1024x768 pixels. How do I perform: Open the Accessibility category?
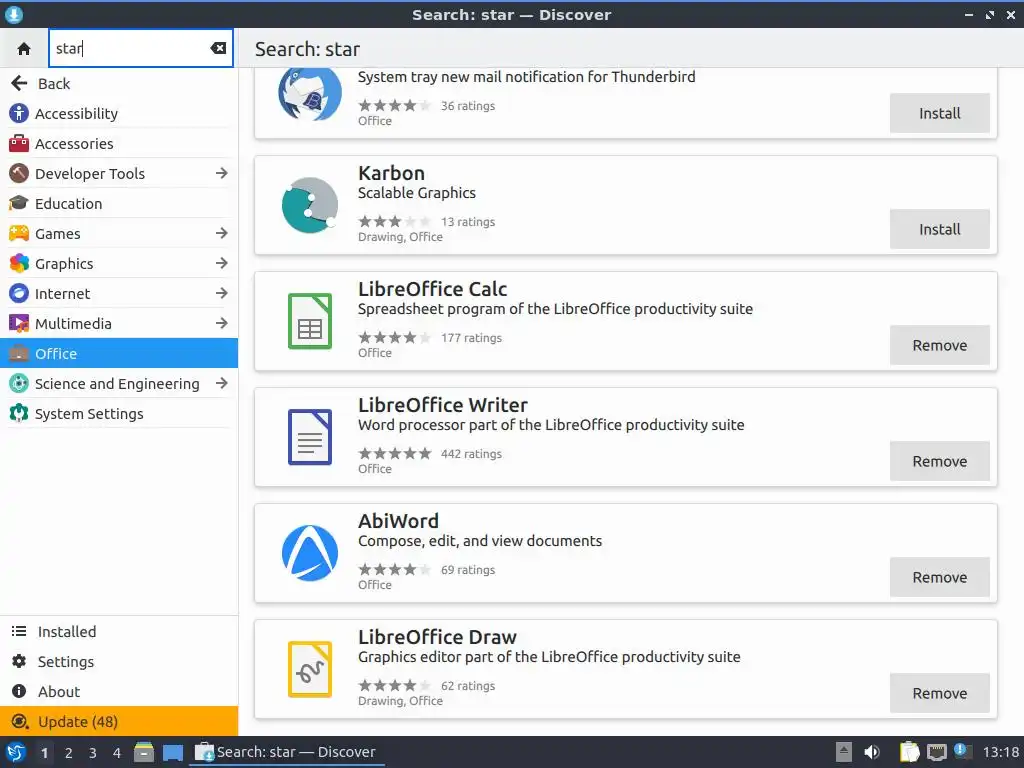pos(119,114)
